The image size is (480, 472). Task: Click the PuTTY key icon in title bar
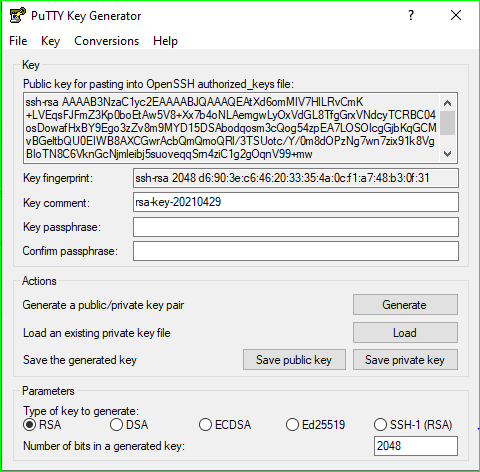(x=18, y=15)
